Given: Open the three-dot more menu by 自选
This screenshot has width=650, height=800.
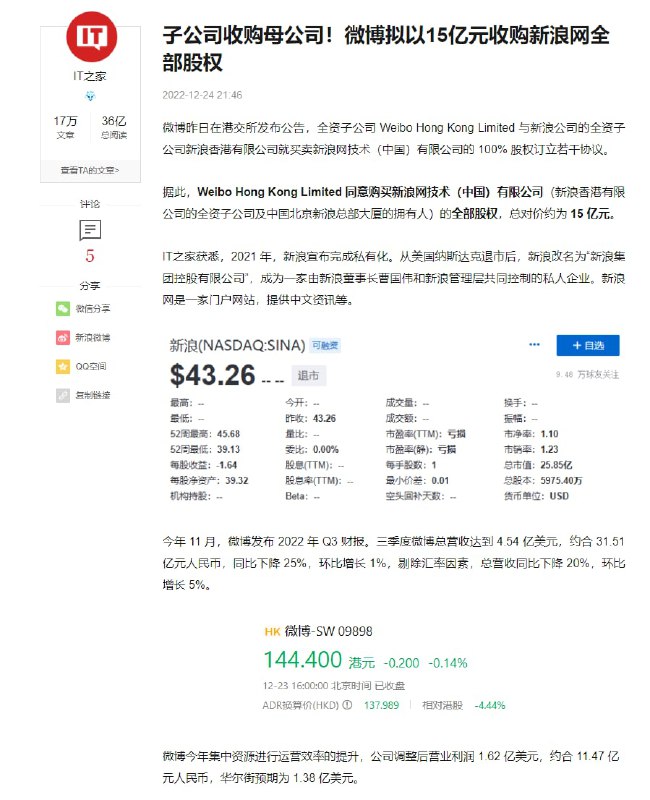Looking at the screenshot, I should [534, 345].
